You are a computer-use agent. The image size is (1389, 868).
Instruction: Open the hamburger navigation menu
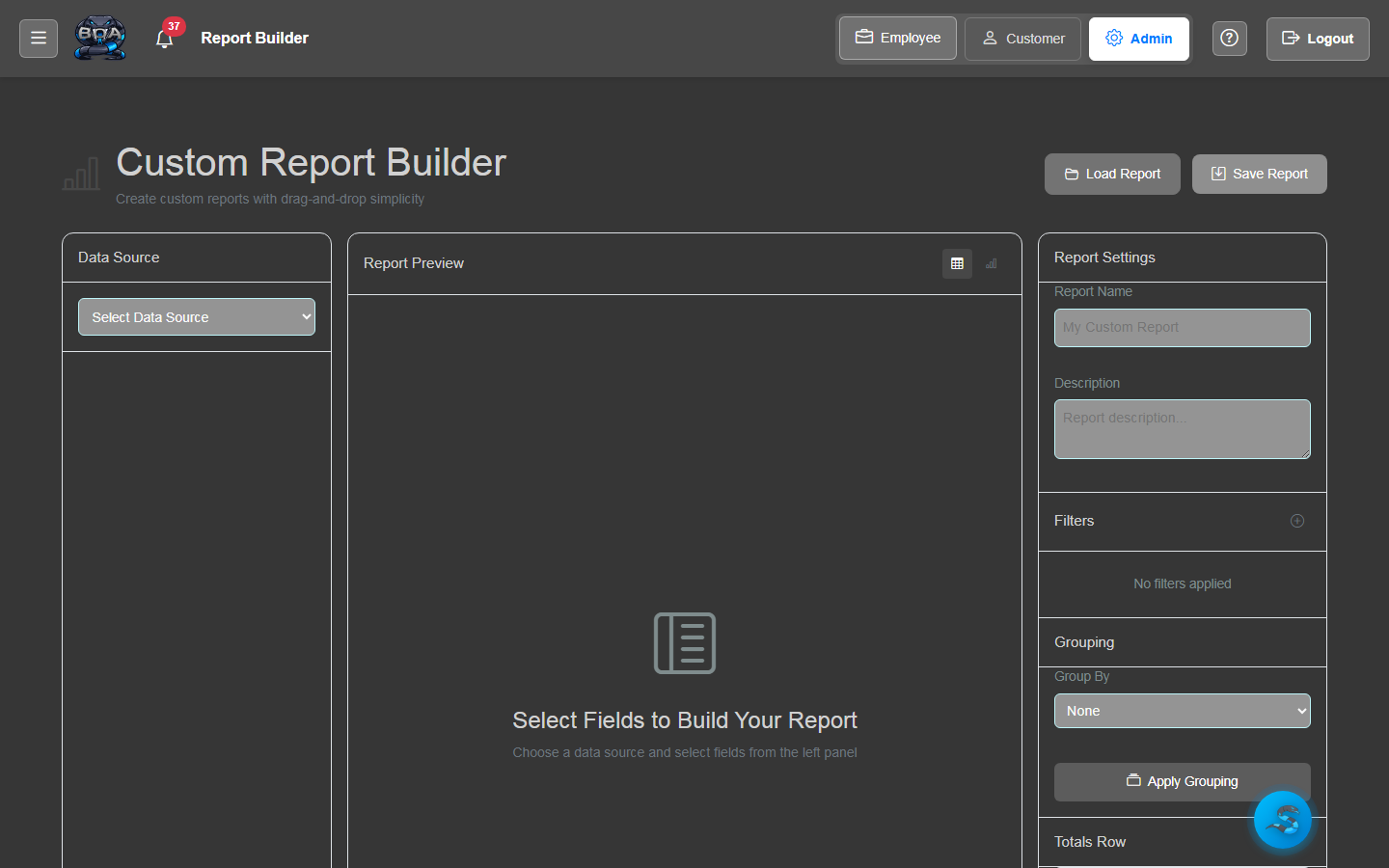coord(38,38)
